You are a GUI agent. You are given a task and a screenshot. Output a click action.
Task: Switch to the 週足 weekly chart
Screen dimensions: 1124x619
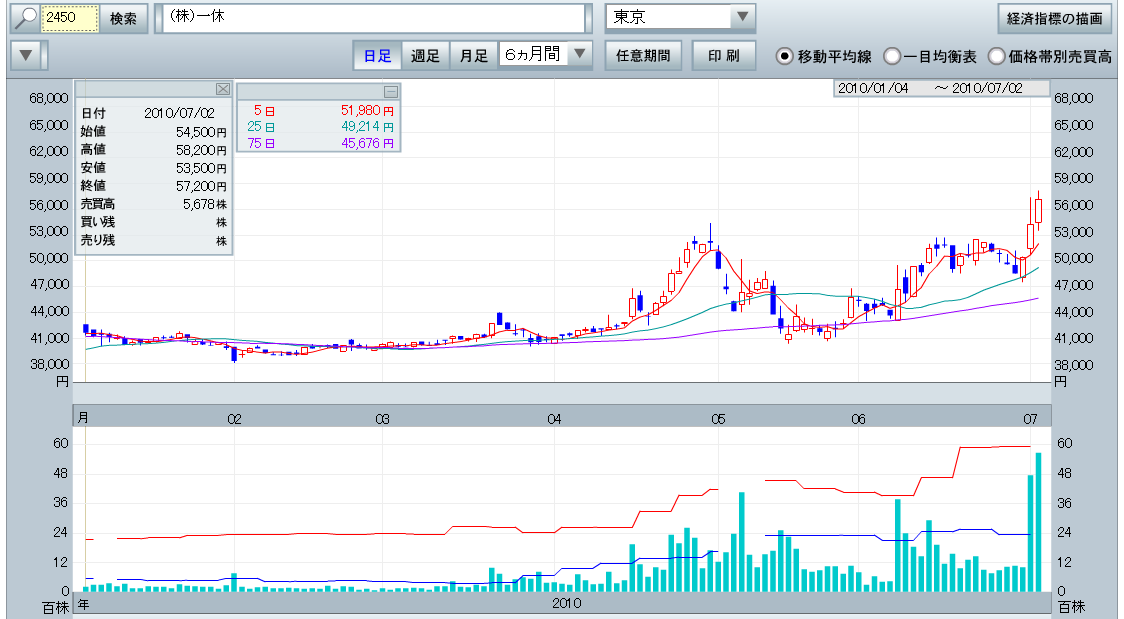coord(425,56)
